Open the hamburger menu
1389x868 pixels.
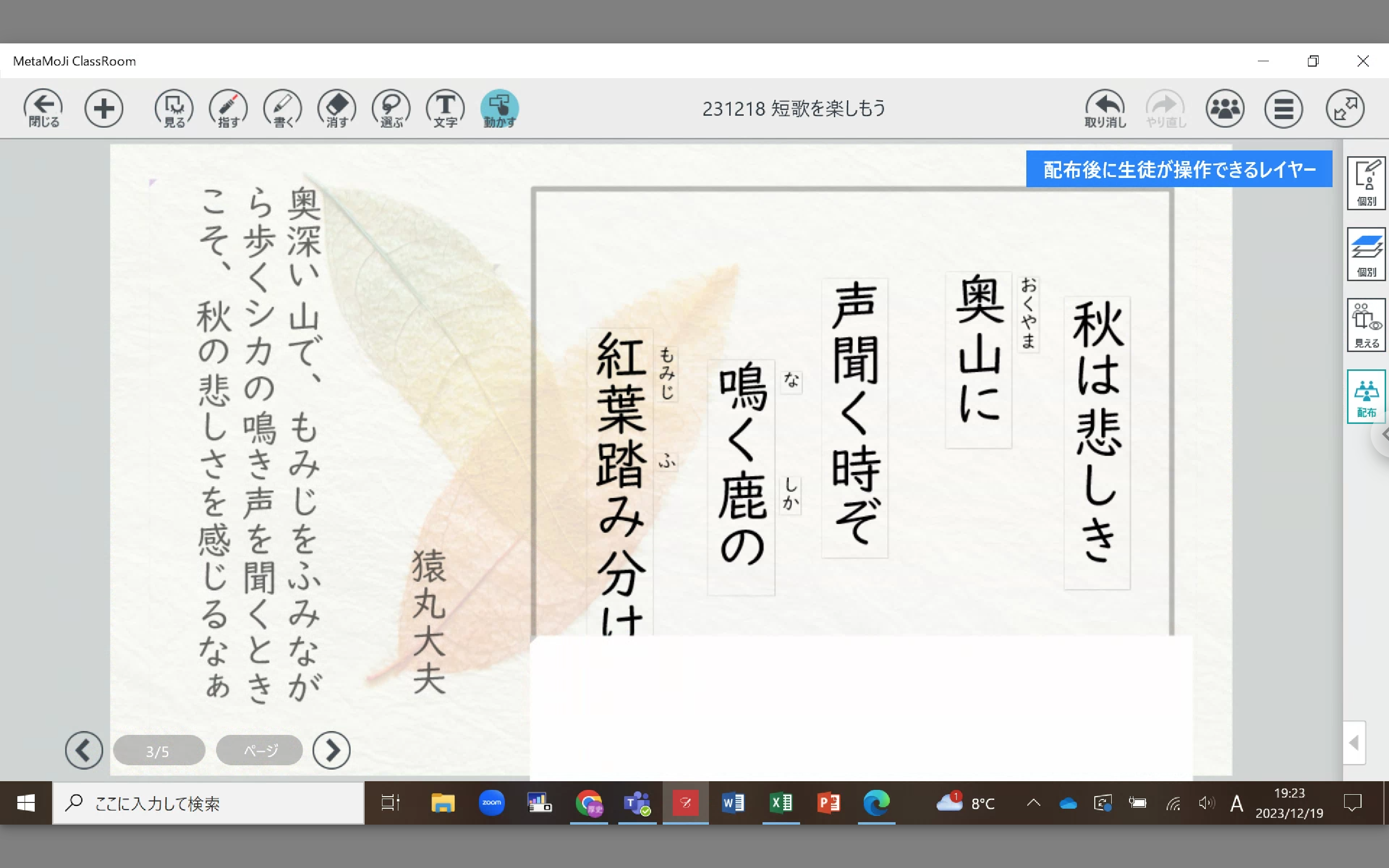(x=1283, y=108)
